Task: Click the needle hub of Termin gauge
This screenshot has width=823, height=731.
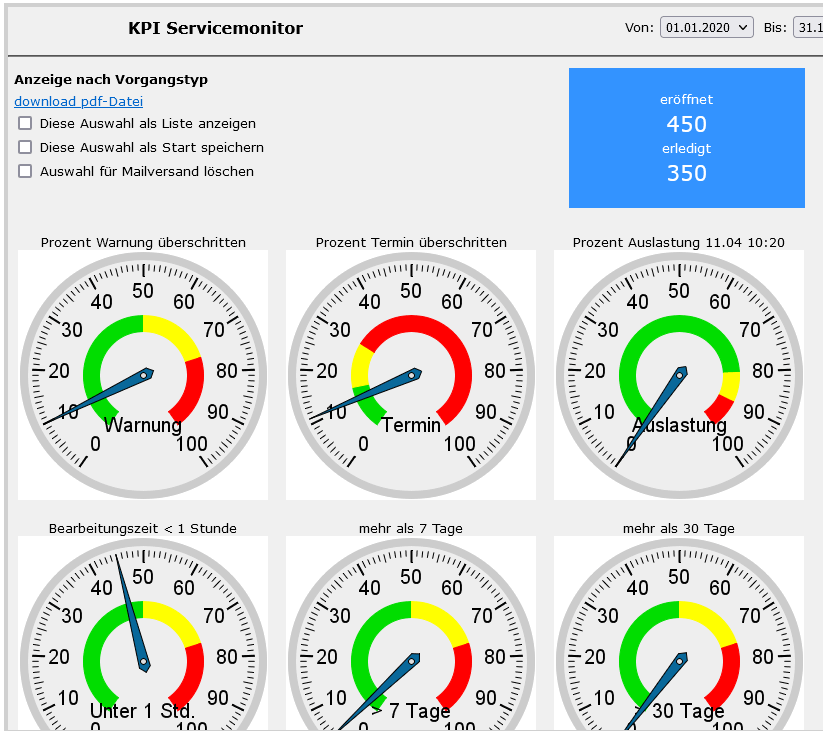Action: click(x=412, y=375)
